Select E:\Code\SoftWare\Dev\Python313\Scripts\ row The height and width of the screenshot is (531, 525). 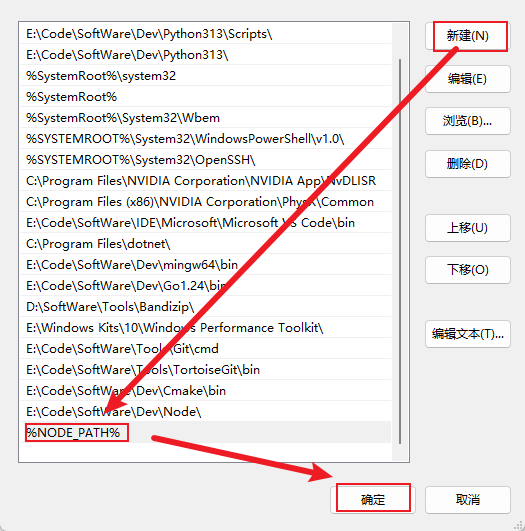click(x=206, y=34)
